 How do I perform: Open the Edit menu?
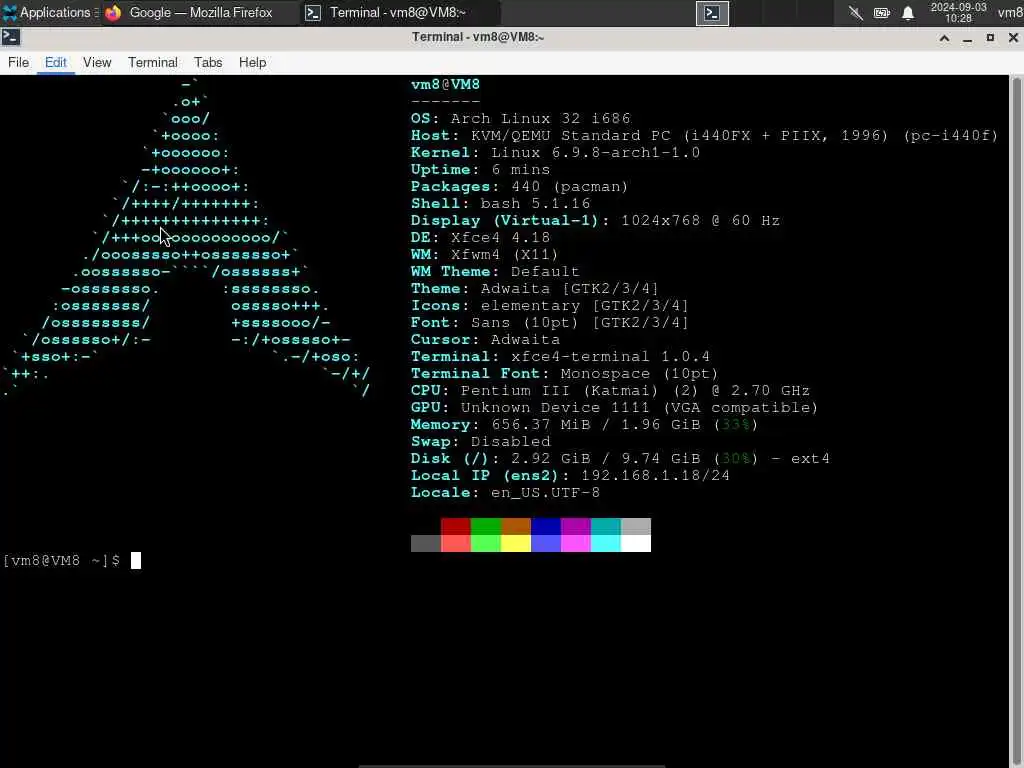coord(56,62)
